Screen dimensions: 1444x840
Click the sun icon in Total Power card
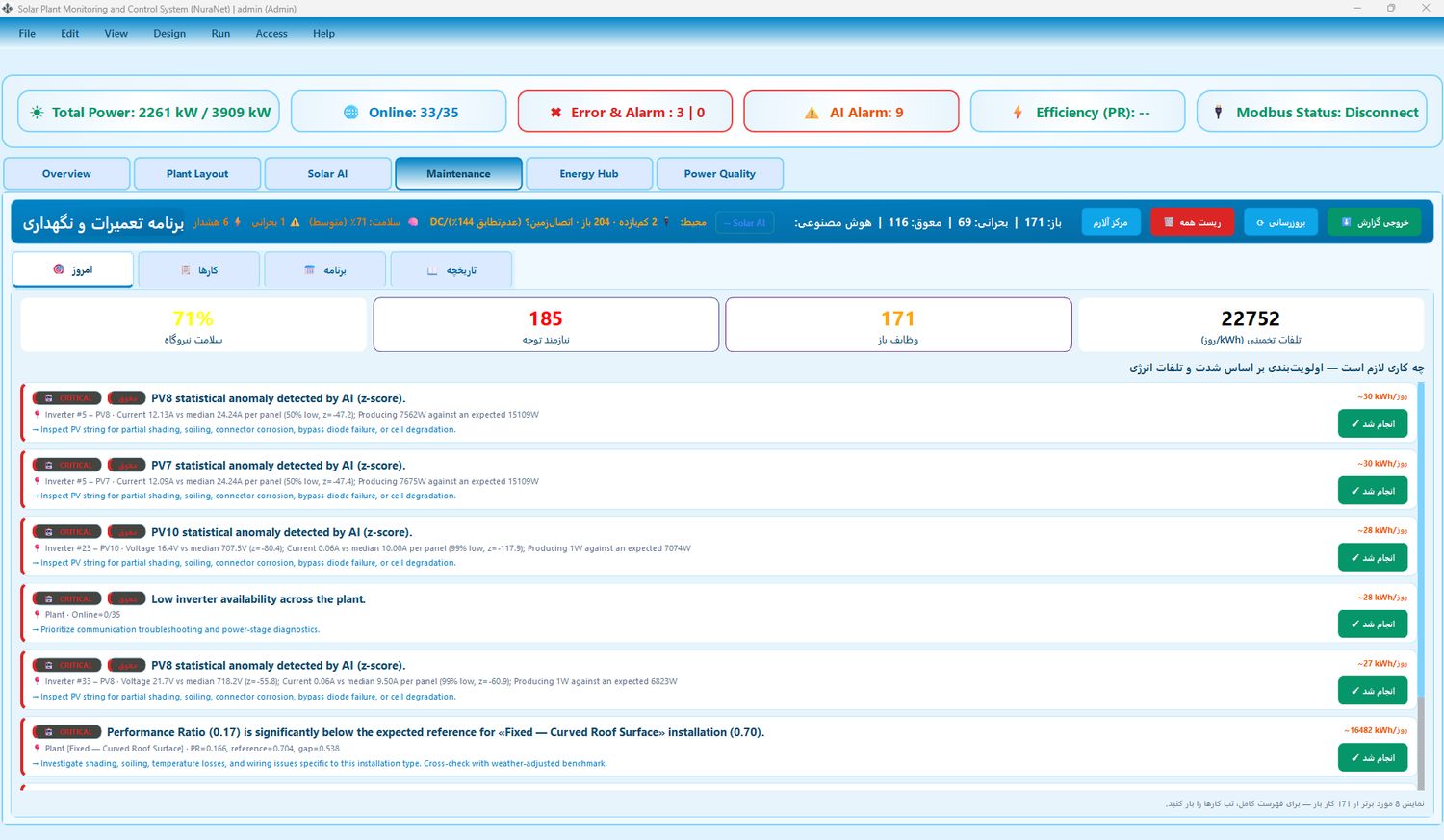[x=37, y=113]
